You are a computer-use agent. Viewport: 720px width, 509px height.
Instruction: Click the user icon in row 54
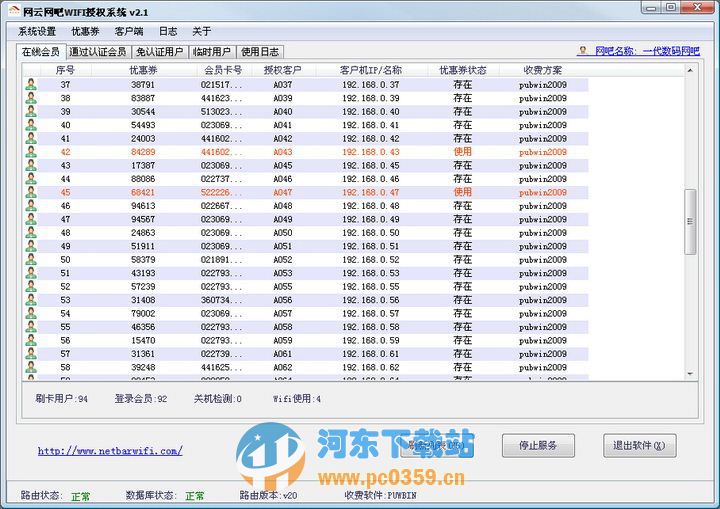click(31, 313)
